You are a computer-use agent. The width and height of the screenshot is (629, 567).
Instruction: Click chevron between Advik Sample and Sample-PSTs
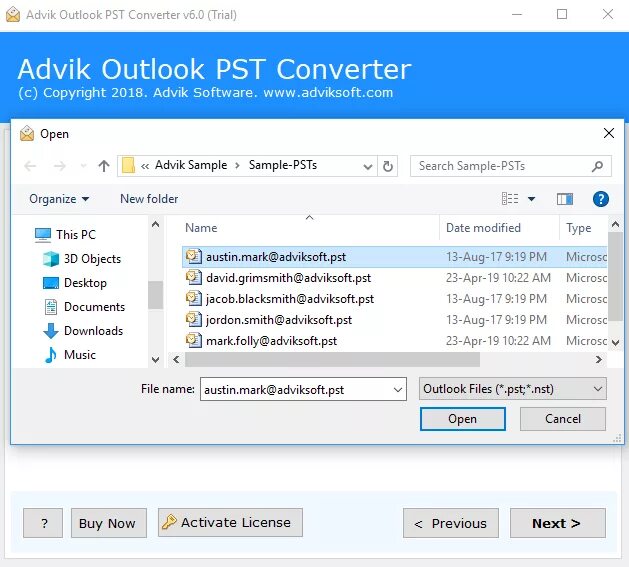click(237, 166)
